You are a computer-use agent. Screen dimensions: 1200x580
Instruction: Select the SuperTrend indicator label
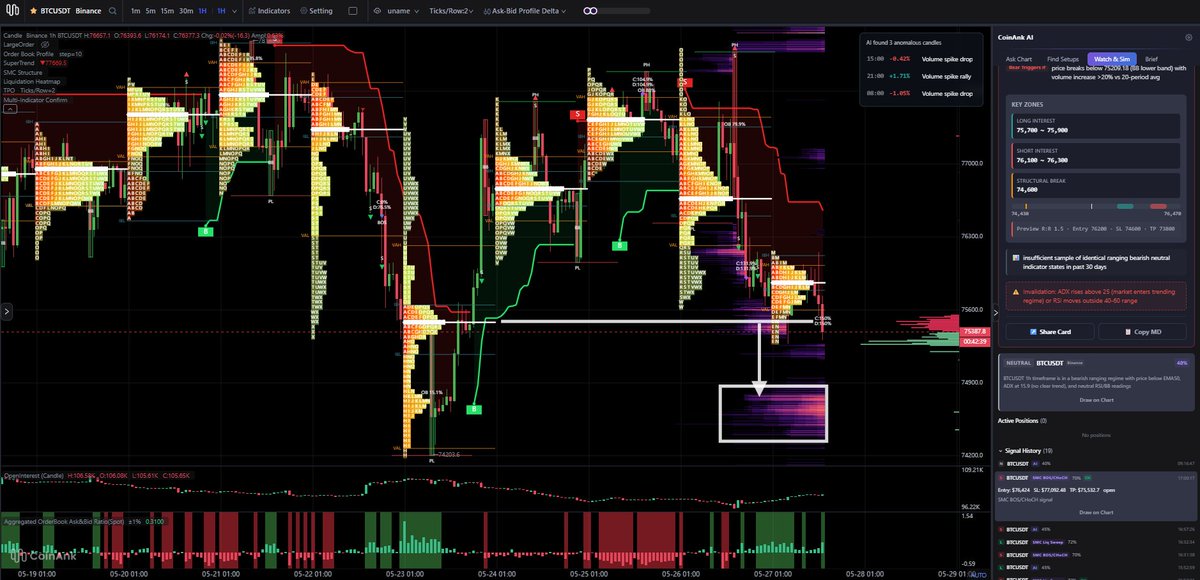18,62
